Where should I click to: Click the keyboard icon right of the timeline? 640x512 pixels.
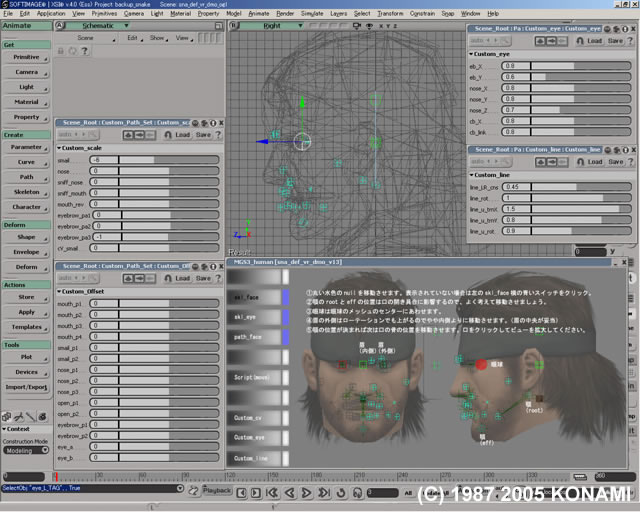580,477
